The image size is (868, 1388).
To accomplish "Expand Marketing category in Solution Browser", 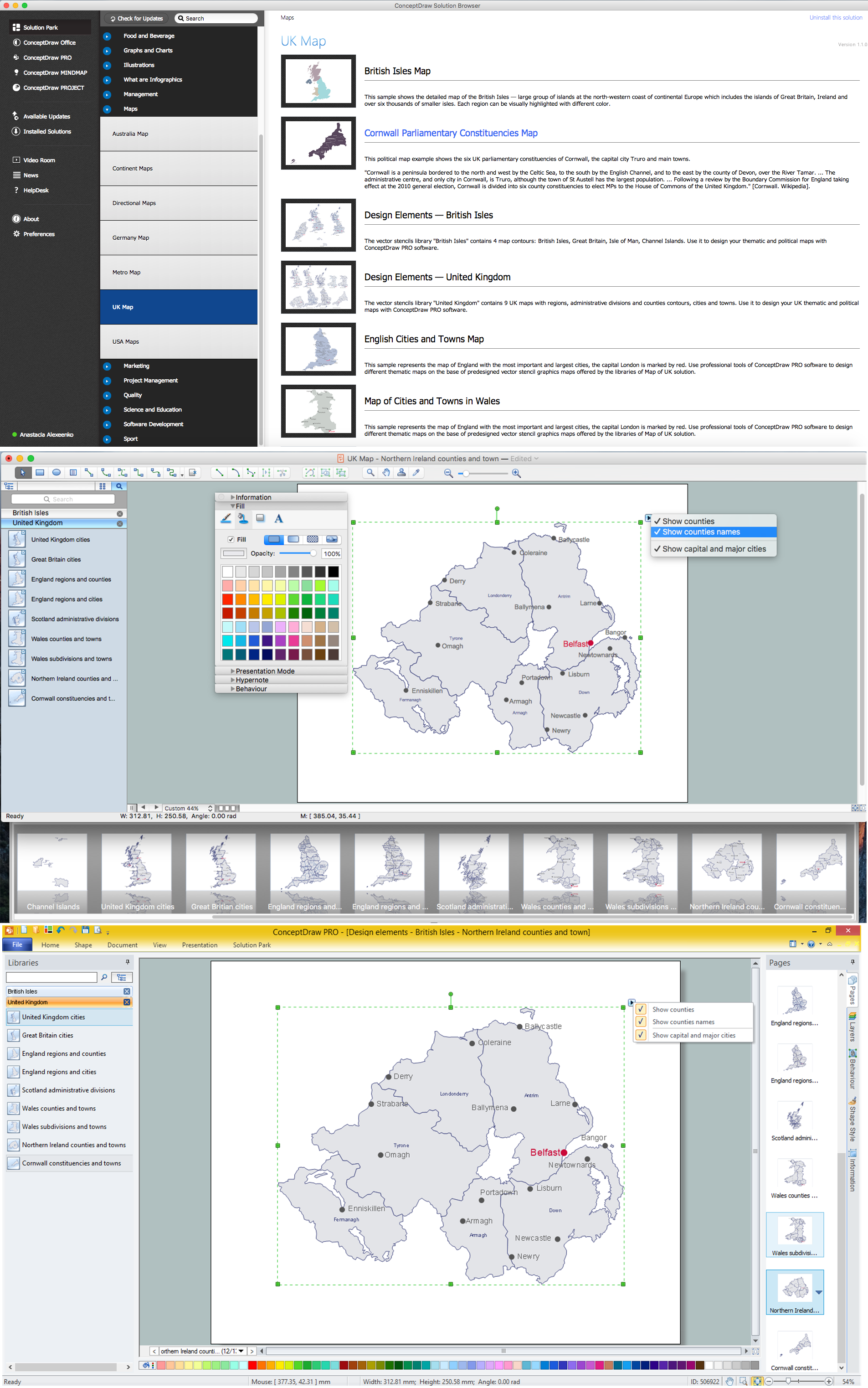I will click(x=107, y=366).
